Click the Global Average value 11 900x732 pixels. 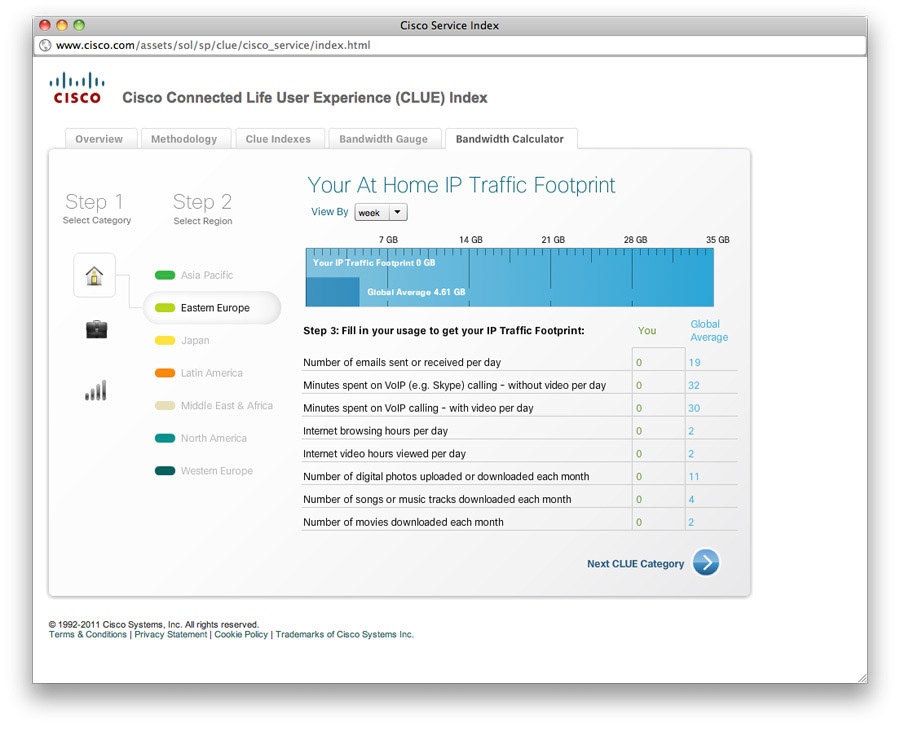[694, 477]
